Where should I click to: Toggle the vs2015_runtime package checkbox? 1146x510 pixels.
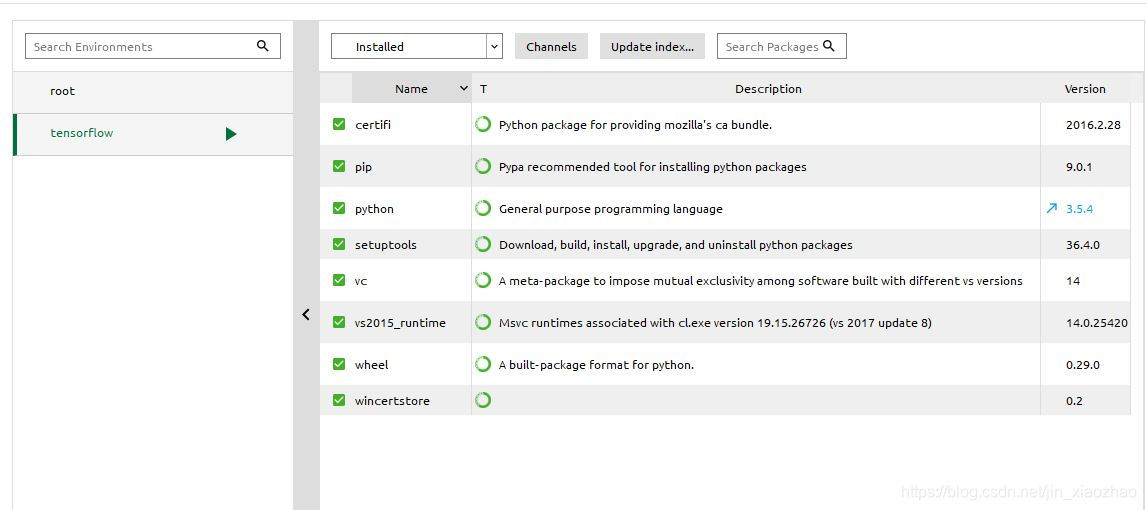tap(338, 322)
